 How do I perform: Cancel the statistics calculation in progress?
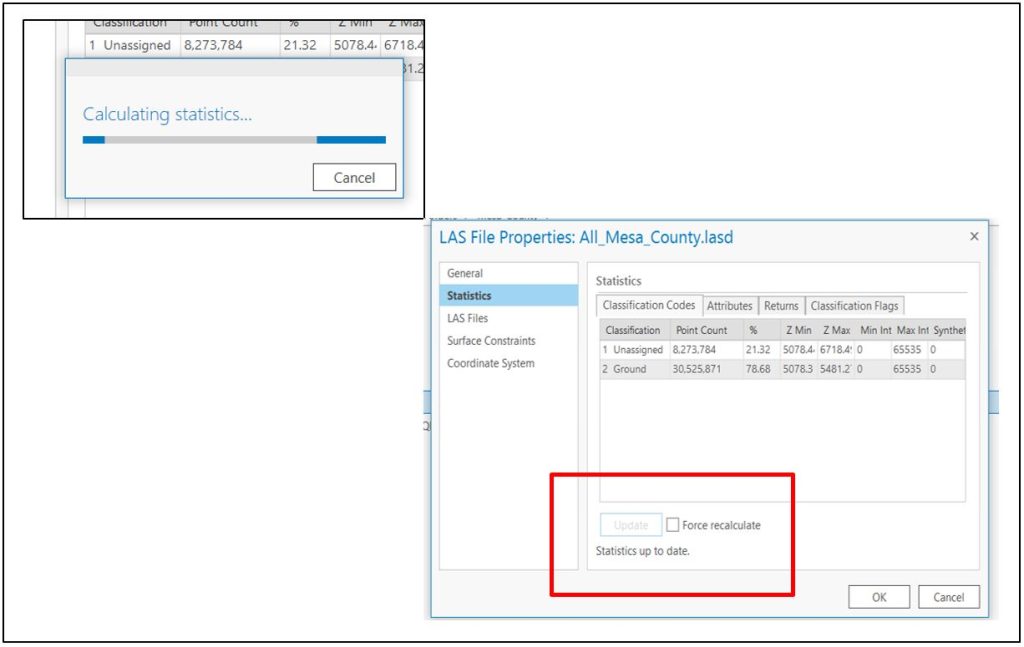point(354,177)
